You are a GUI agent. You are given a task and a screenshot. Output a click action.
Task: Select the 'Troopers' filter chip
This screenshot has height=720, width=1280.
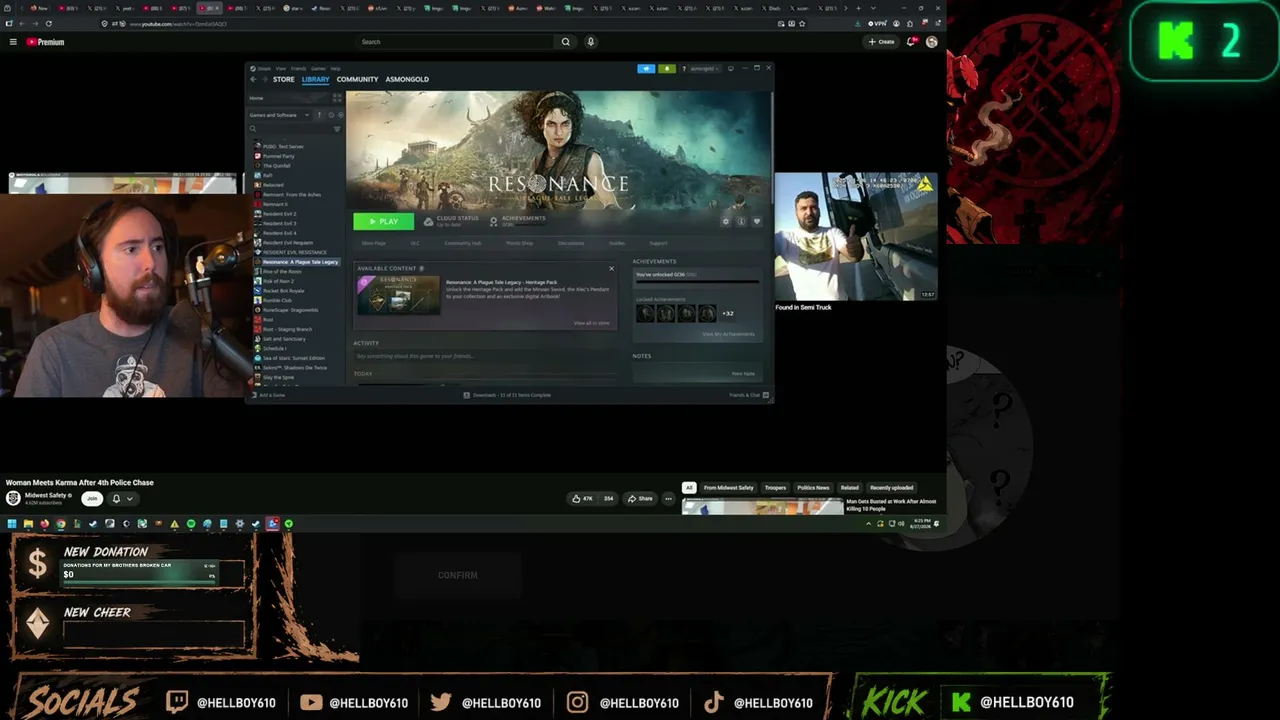[775, 488]
